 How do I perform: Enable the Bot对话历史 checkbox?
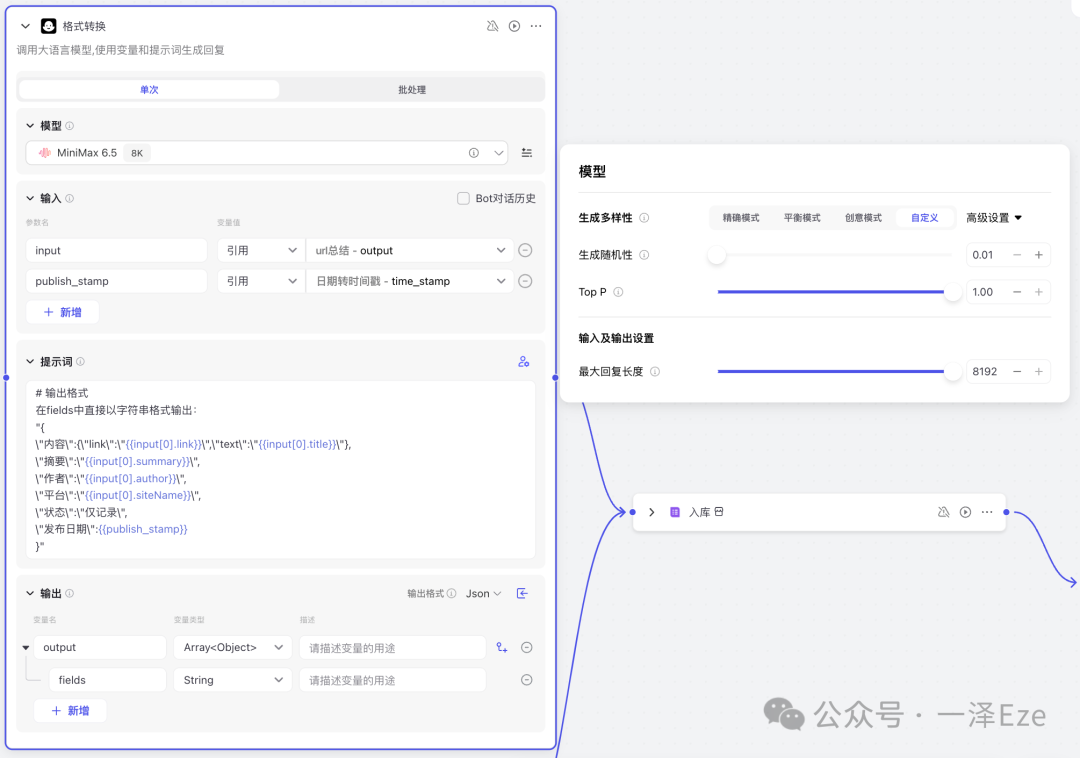(x=464, y=198)
